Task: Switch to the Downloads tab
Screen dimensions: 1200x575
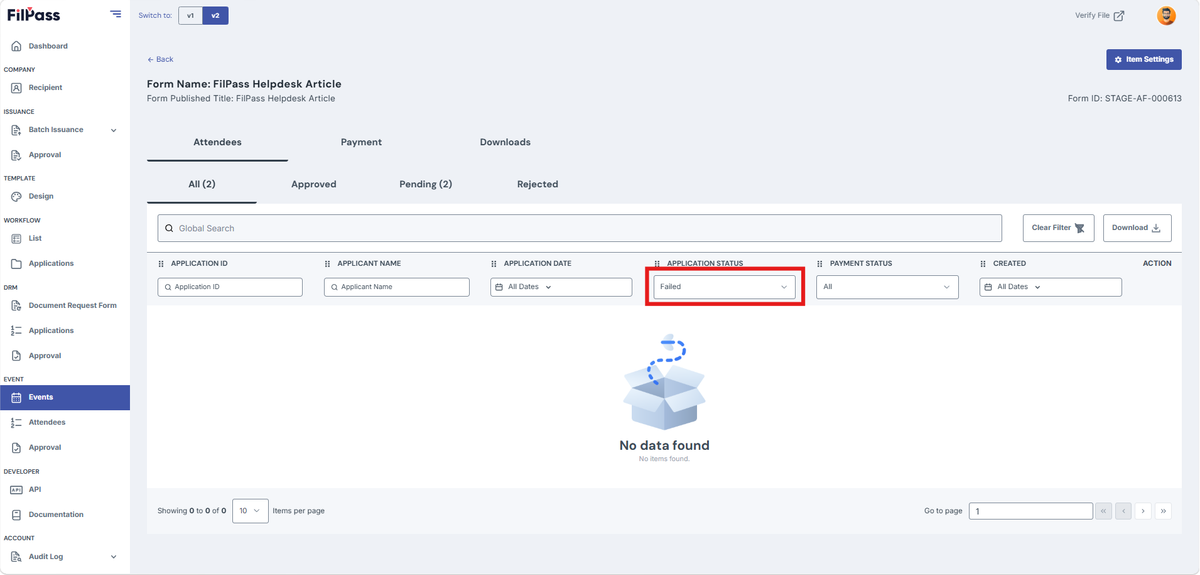Action: click(505, 143)
